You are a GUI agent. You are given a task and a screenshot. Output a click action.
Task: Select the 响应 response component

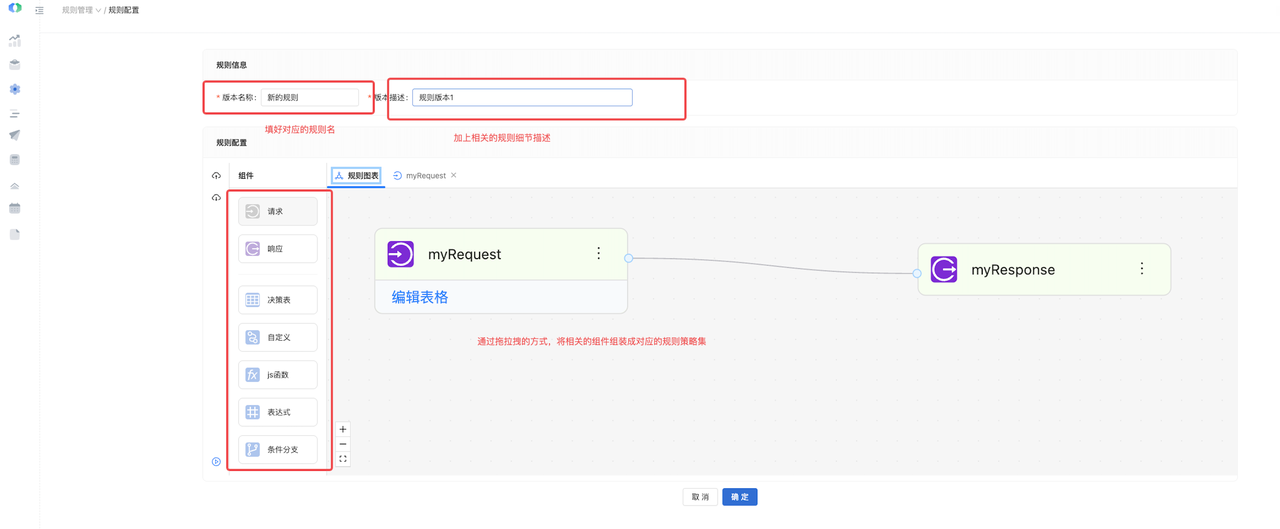[x=278, y=249]
